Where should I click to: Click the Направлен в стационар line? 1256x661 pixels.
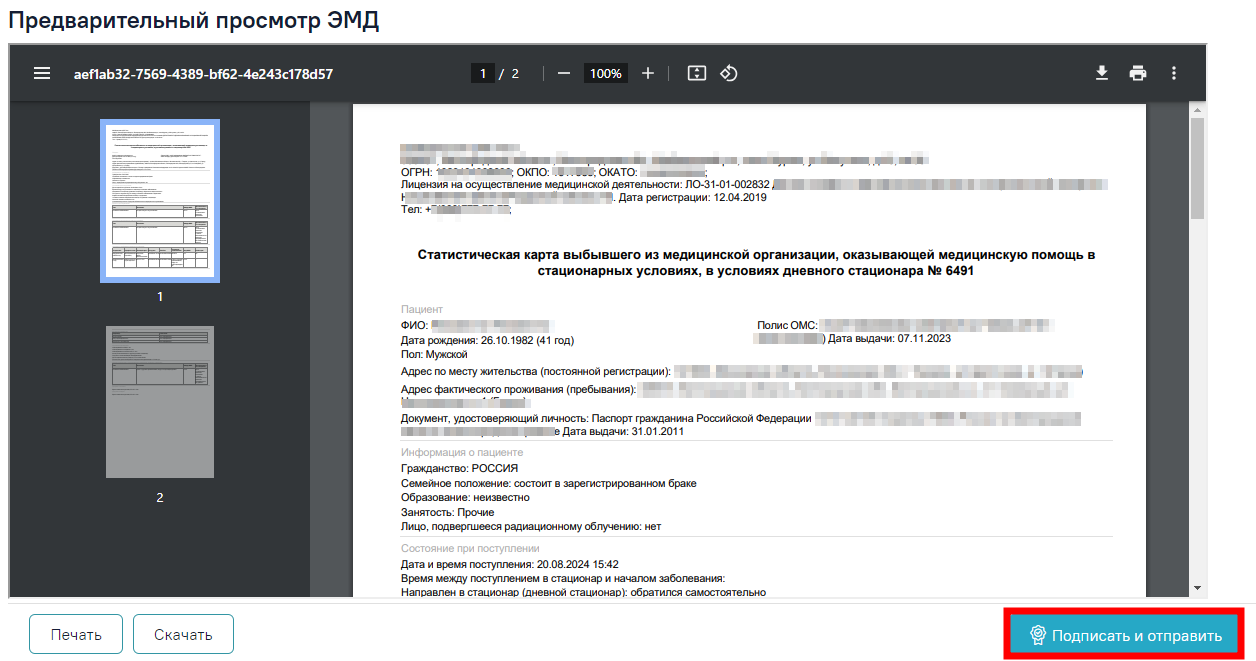[583, 592]
